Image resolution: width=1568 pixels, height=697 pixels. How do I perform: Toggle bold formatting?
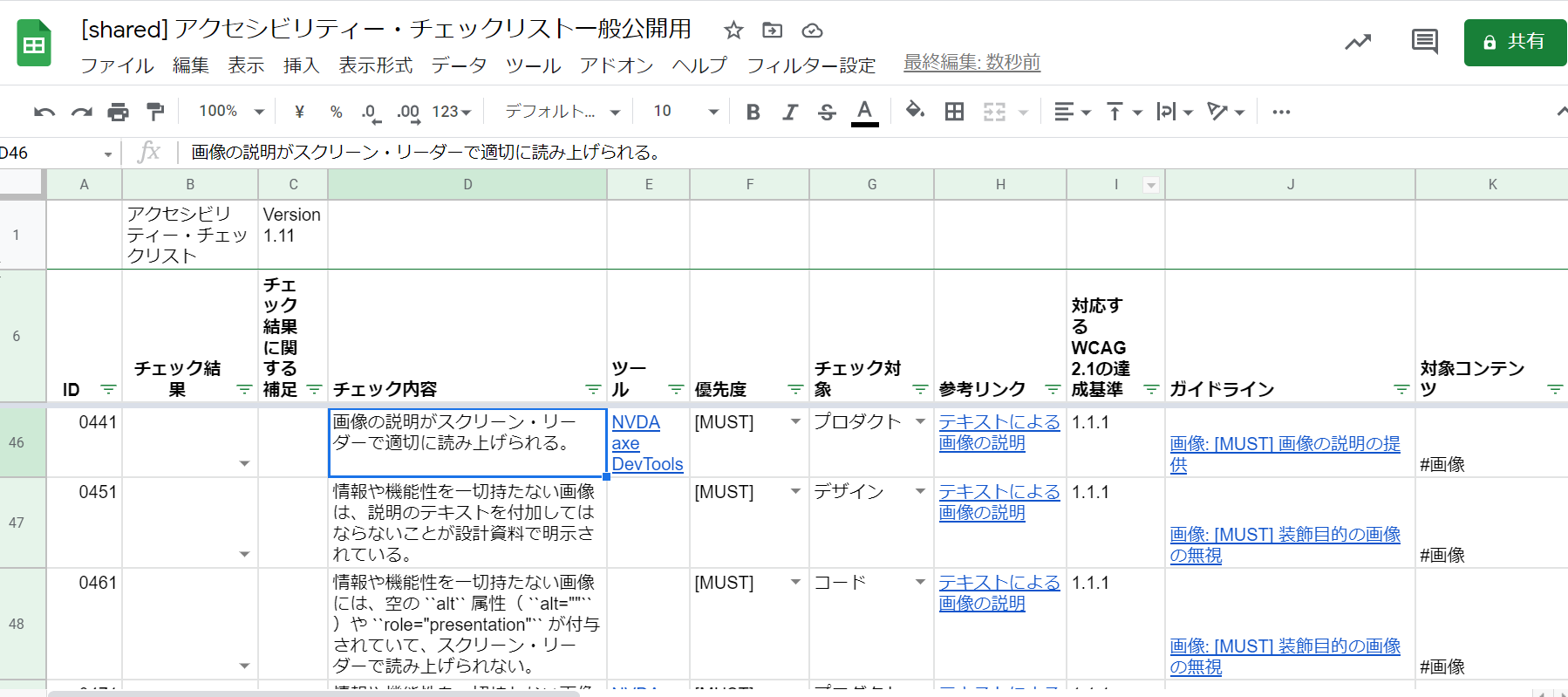coord(753,112)
